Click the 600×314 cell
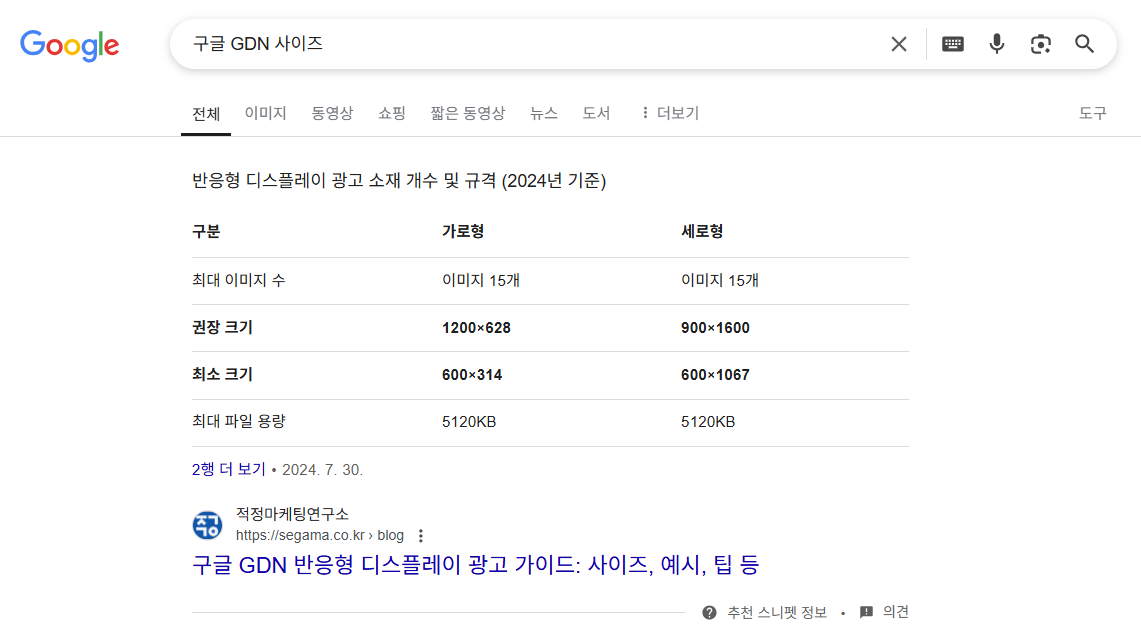 coord(472,375)
